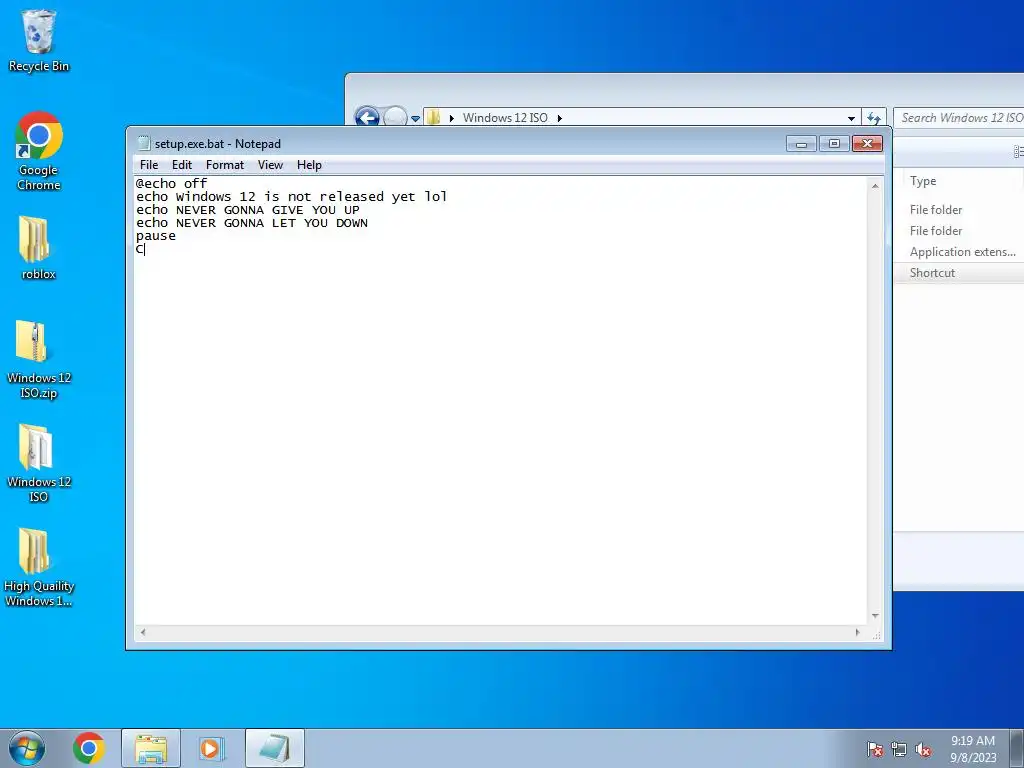Viewport: 1024px width, 768px height.
Task: Select the first File folder row in Explorer
Action: [x=958, y=210]
